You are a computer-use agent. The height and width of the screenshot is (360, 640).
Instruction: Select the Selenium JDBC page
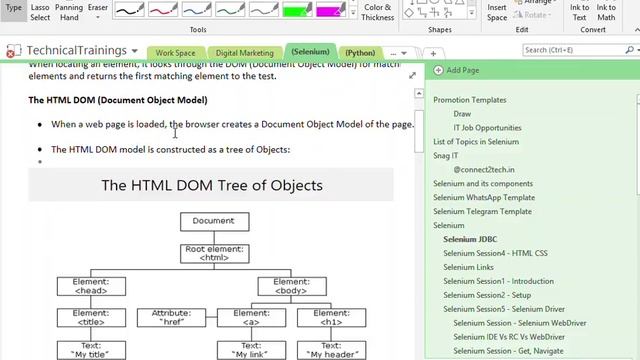470,239
